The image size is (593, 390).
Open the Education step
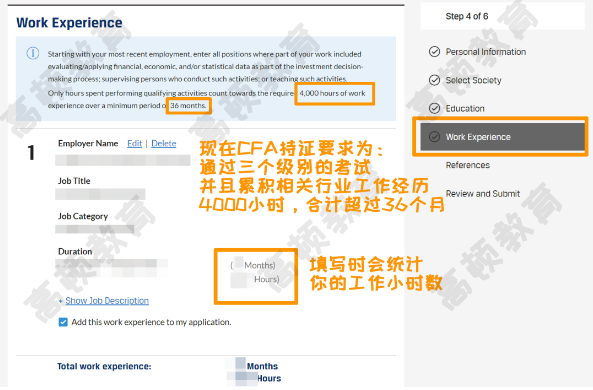click(x=465, y=109)
